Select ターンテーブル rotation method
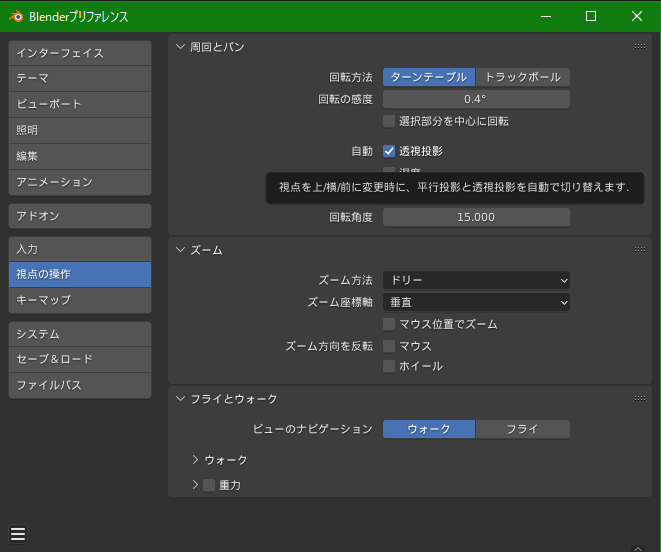The width and height of the screenshot is (661, 552). pyautogui.click(x=429, y=77)
